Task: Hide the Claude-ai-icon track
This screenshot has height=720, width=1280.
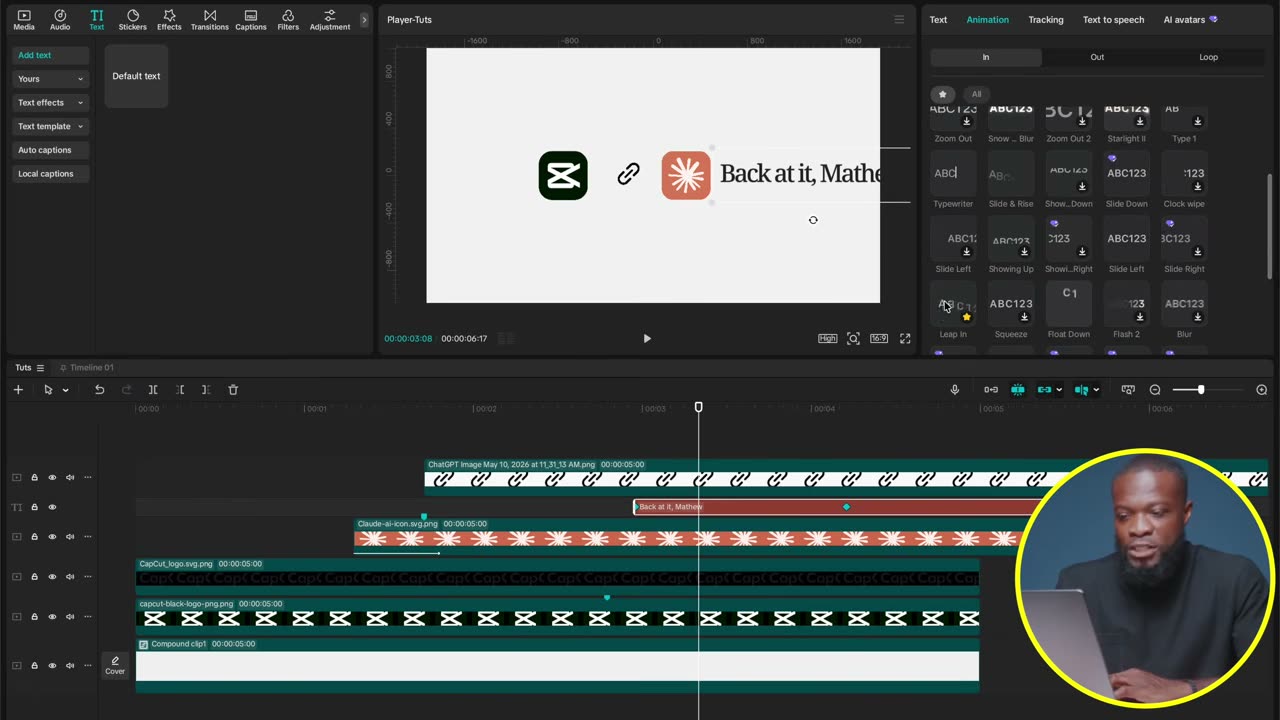Action: pyautogui.click(x=52, y=537)
